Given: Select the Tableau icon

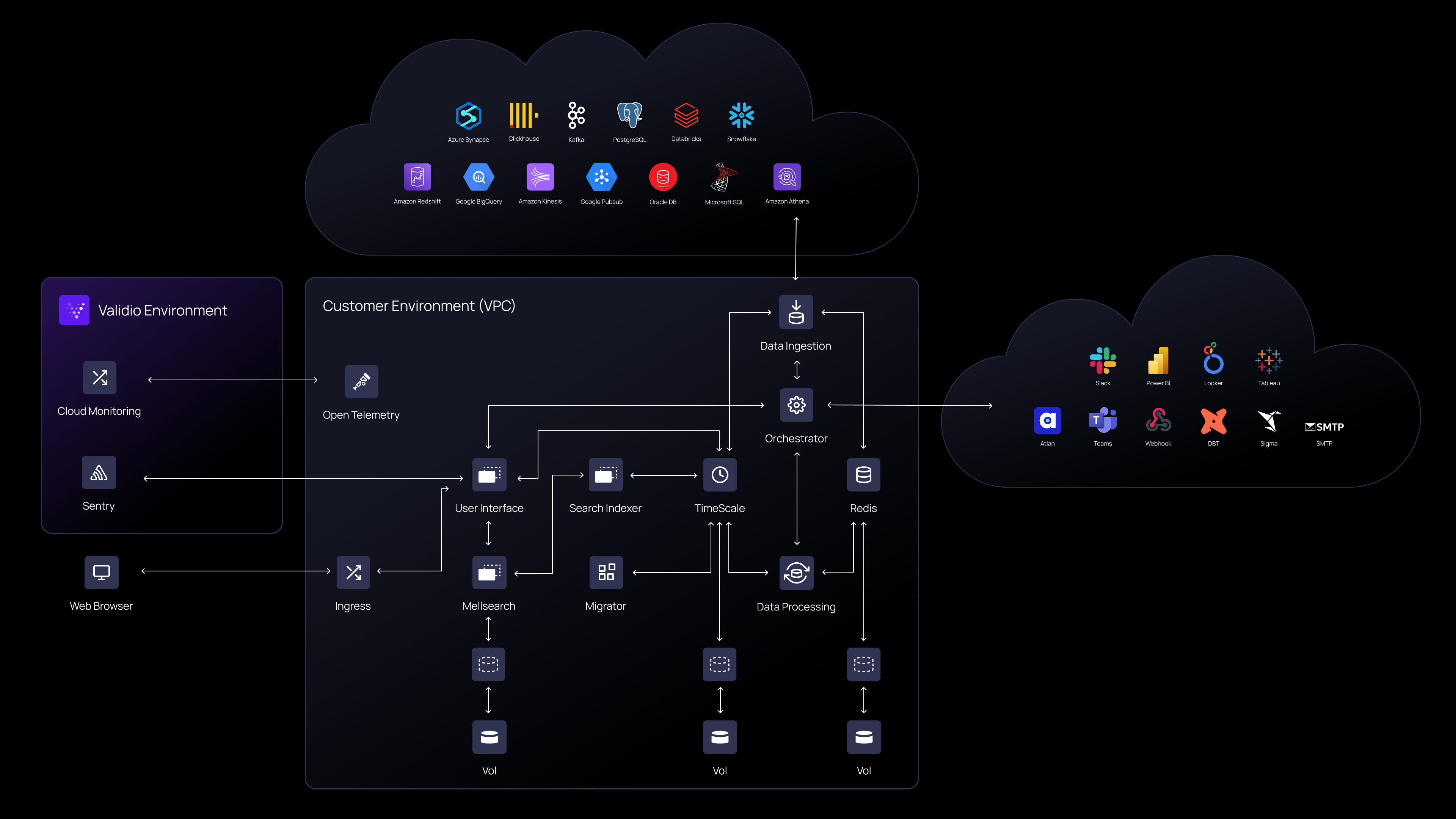Looking at the screenshot, I should pos(1269,361).
